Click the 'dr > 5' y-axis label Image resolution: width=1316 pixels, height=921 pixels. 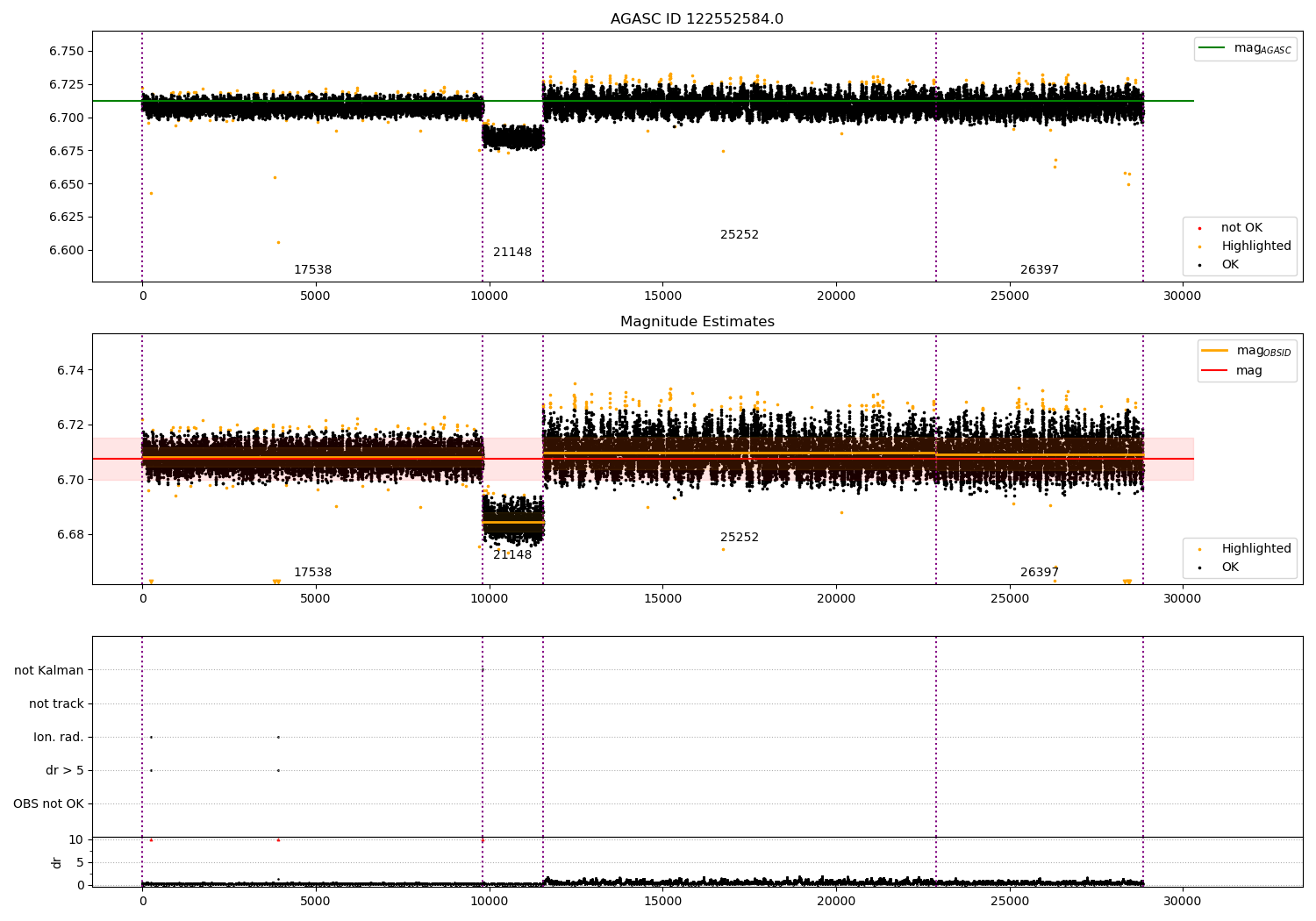point(65,771)
